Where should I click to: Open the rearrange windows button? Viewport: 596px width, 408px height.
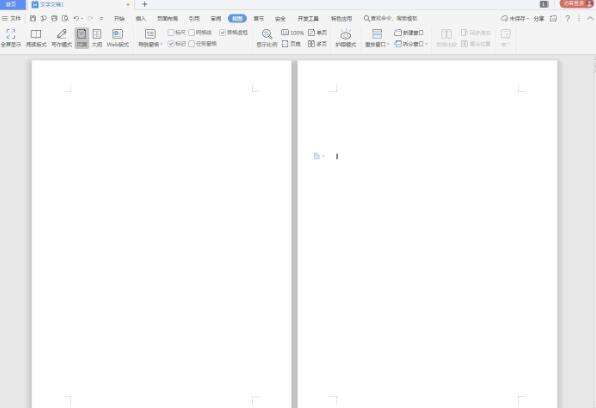coord(376,37)
